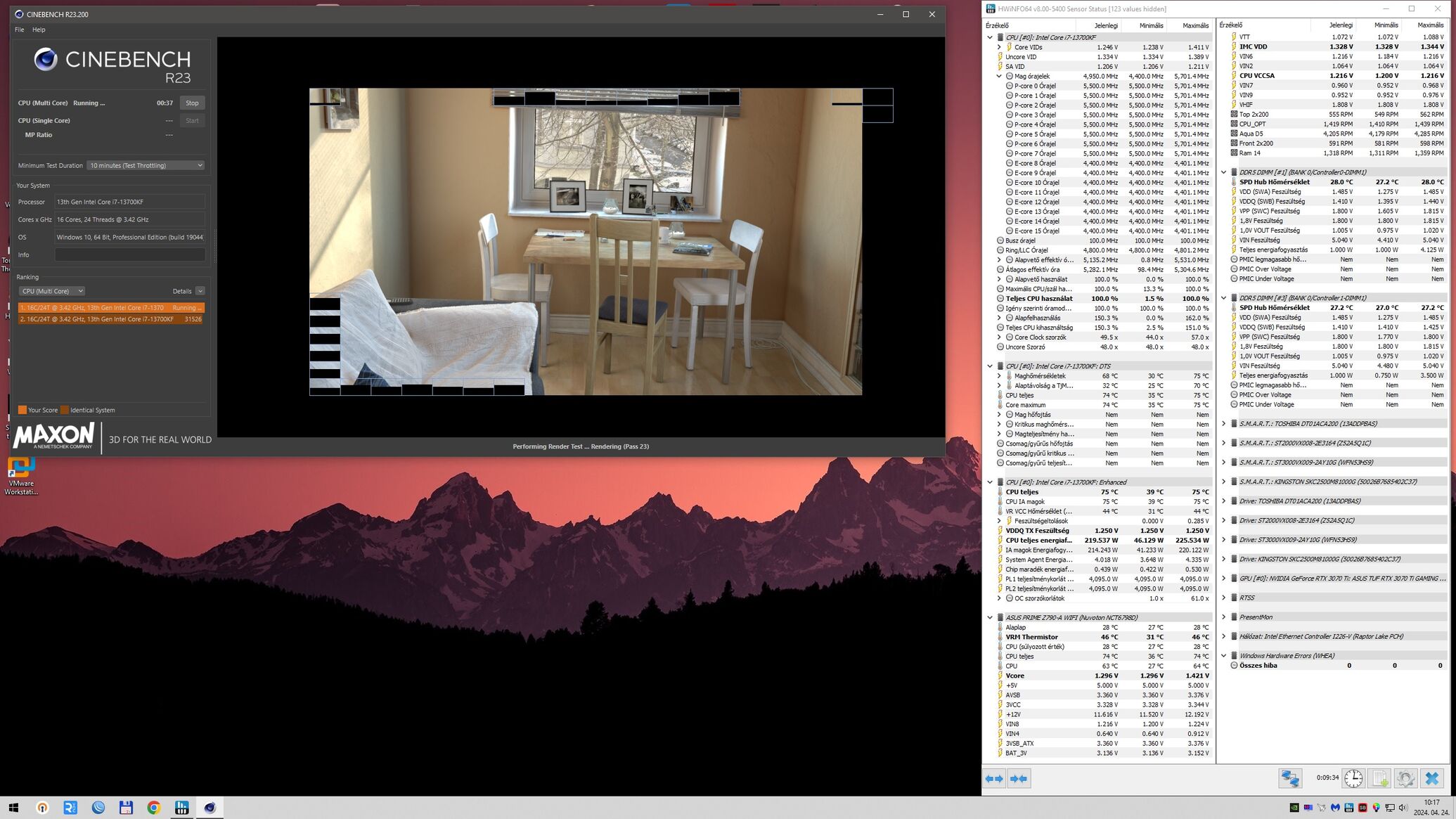This screenshot has height=819, width=1456.
Task: Open the Windows Start menu
Action: pos(13,808)
